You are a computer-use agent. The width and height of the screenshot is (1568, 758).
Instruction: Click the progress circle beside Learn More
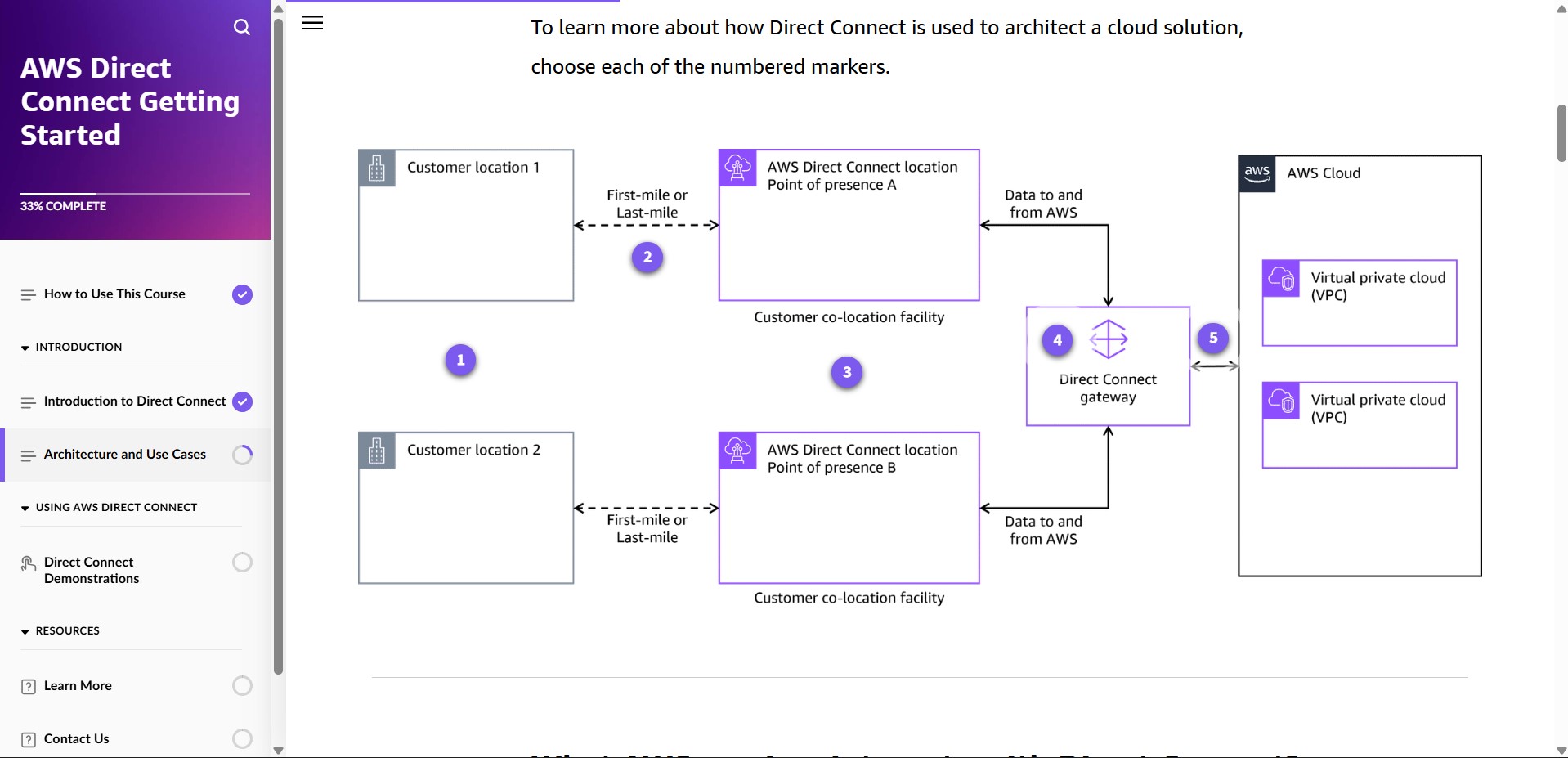tap(241, 686)
